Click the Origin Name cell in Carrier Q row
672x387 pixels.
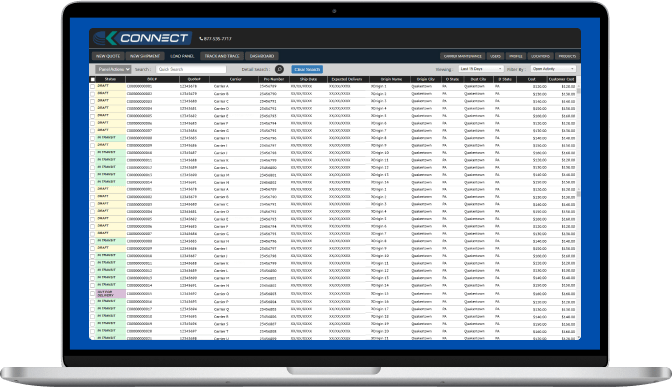pyautogui.click(x=380, y=309)
